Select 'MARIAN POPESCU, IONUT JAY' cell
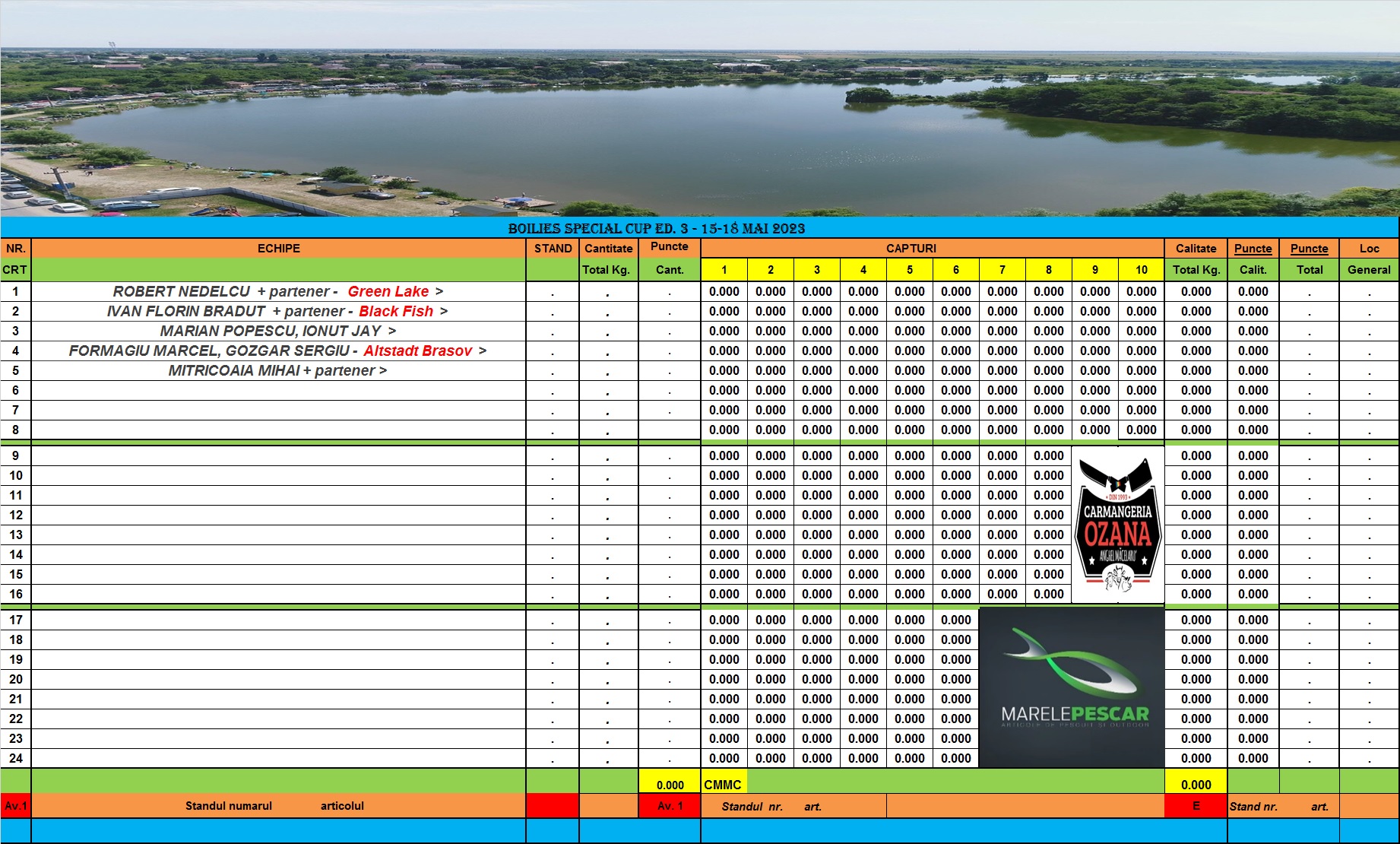The image size is (1400, 844). [279, 331]
